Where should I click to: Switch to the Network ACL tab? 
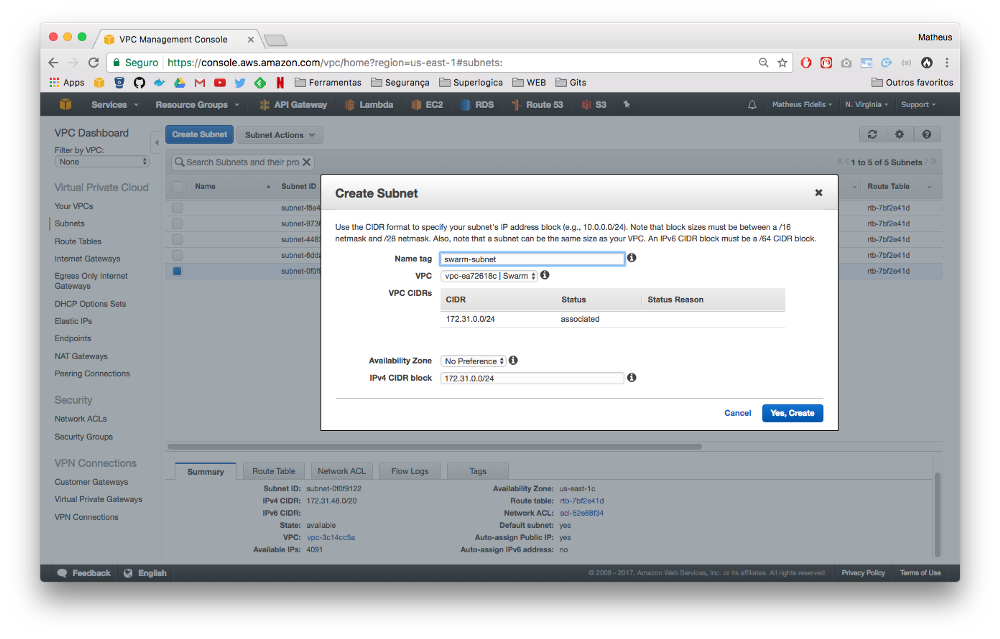click(342, 471)
